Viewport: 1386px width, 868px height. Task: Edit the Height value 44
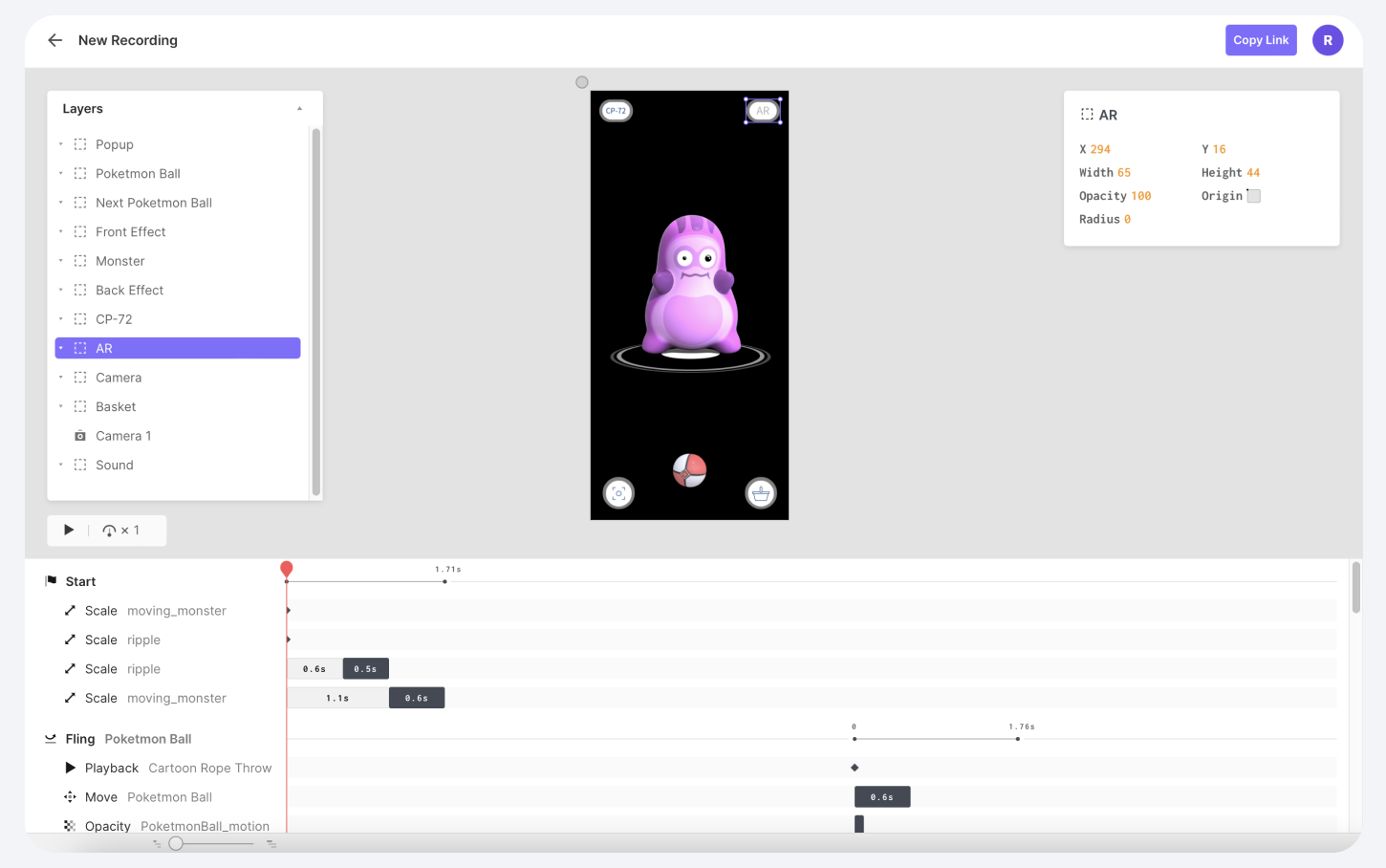pos(1253,173)
